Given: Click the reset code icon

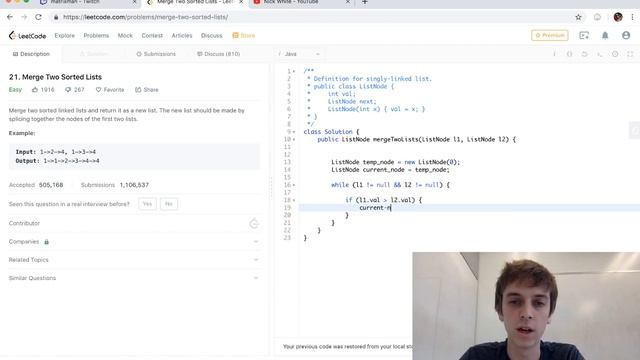Looking at the screenshot, I should [x=584, y=54].
